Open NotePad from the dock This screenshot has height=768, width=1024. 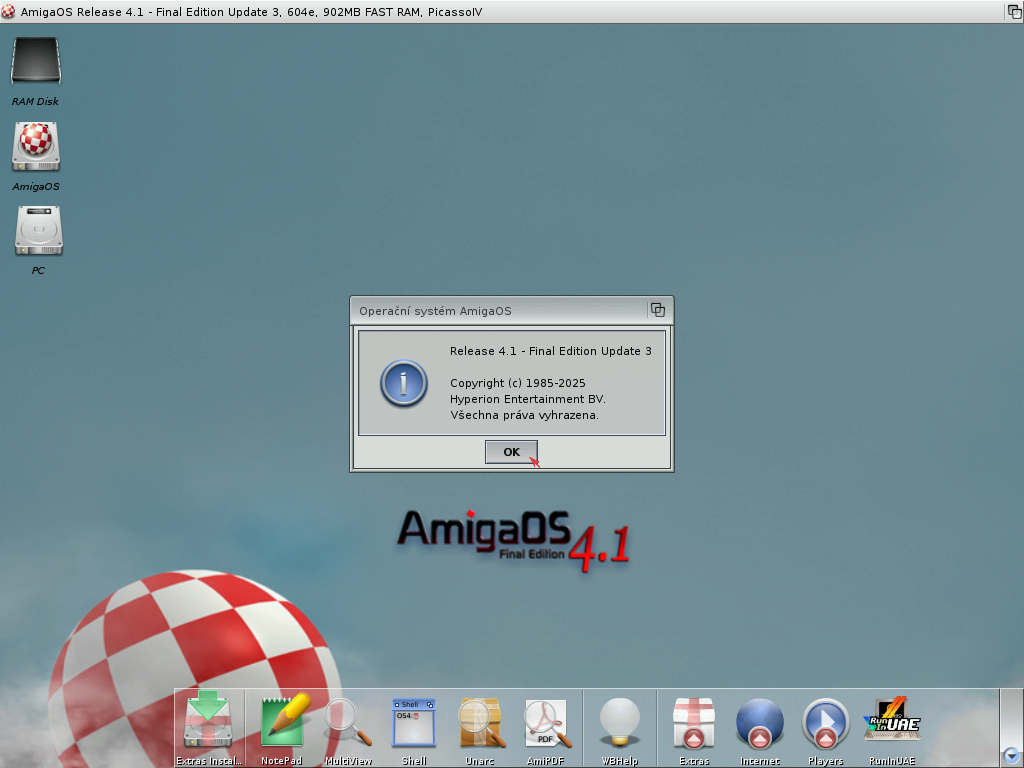coord(281,721)
